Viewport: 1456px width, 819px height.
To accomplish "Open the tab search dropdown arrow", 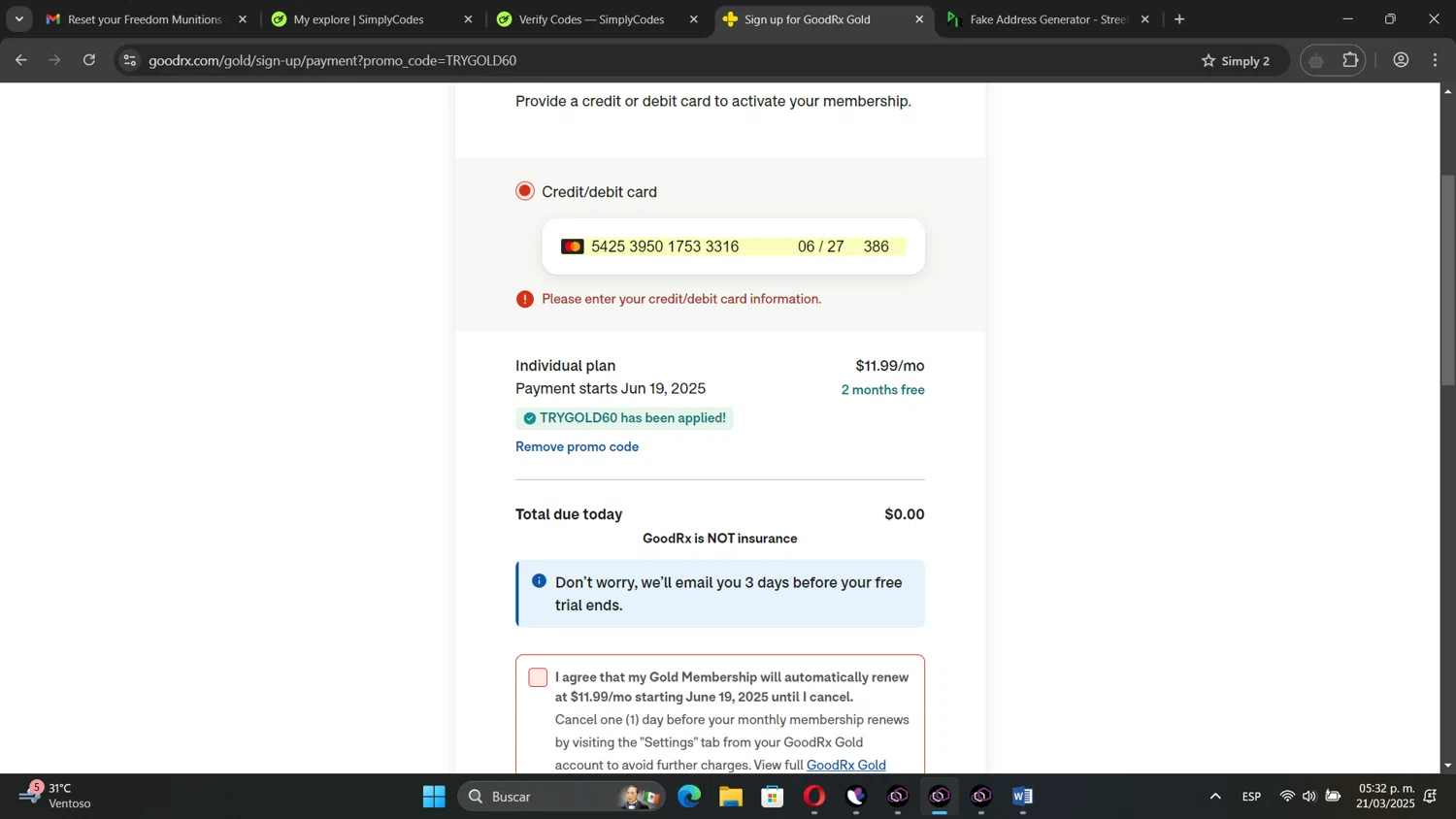I will coord(18,19).
